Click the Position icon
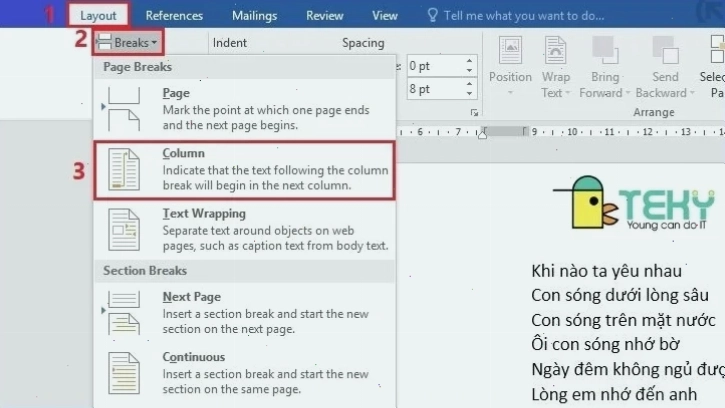This screenshot has height=408, width=725. point(510,50)
